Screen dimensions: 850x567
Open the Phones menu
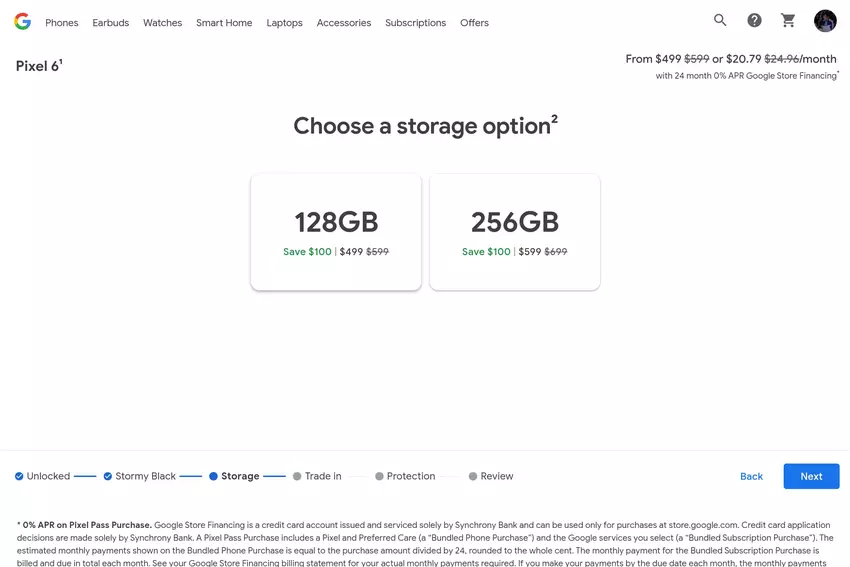pos(62,23)
